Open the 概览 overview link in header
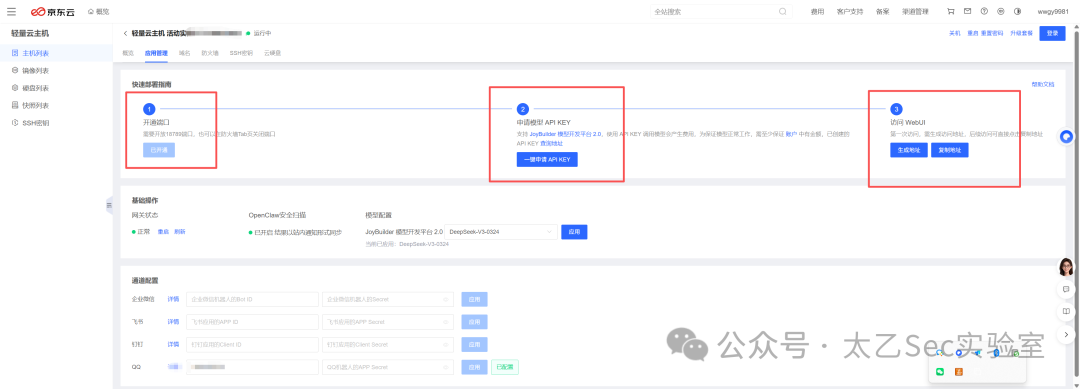Image resolution: width=1080 pixels, height=389 pixels. pyautogui.click(x=98, y=12)
